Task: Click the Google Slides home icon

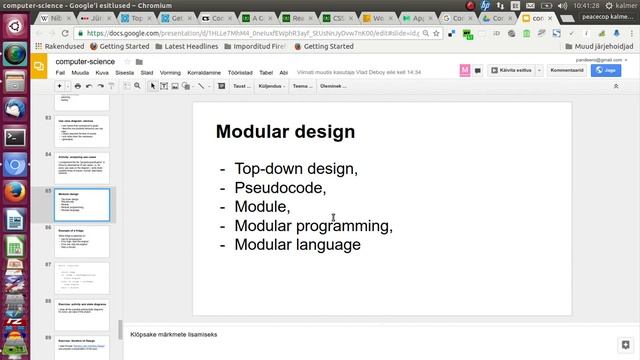Action: coord(39,66)
